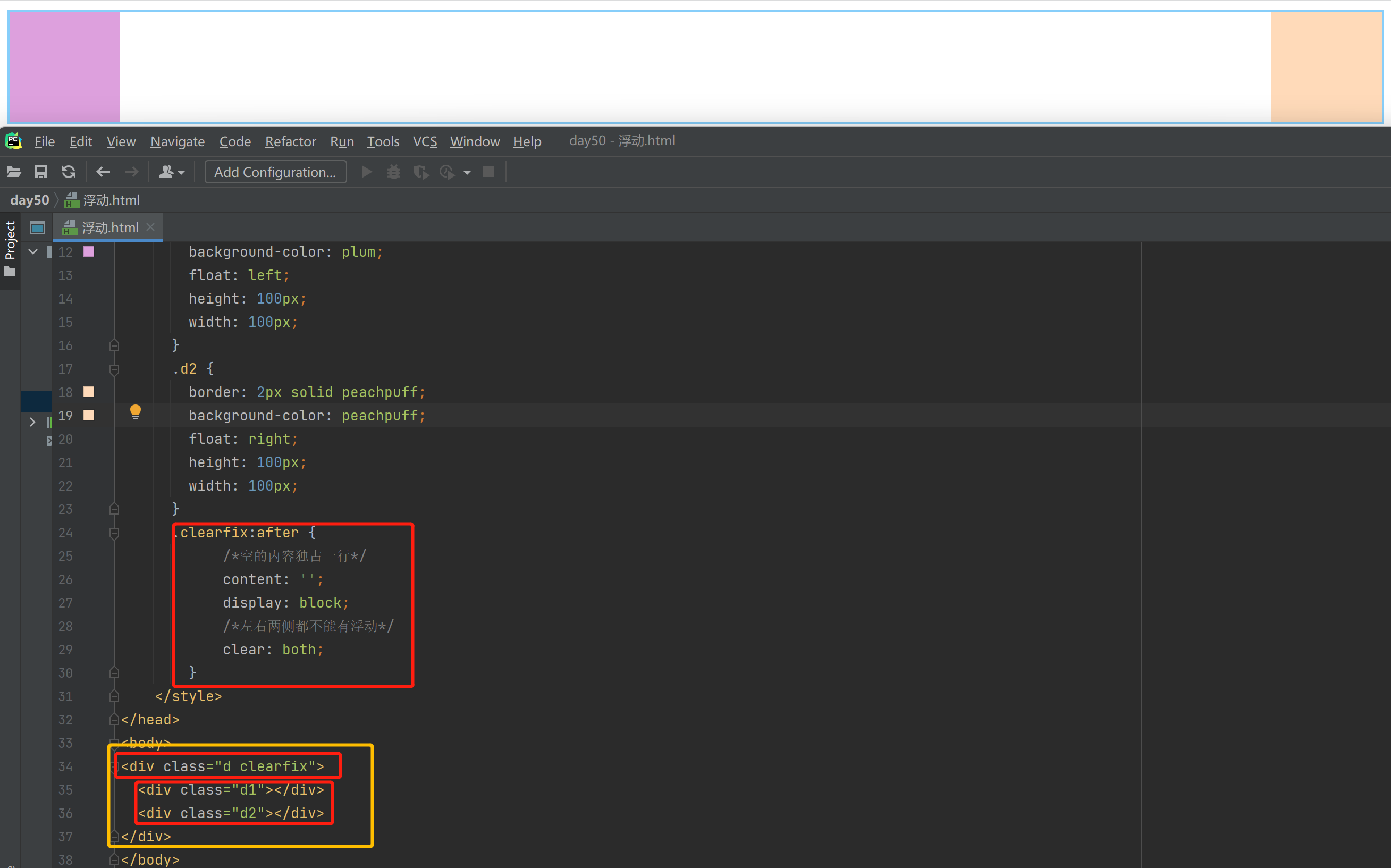The width and height of the screenshot is (1391, 868).
Task: Open the Code menu
Action: click(235, 141)
